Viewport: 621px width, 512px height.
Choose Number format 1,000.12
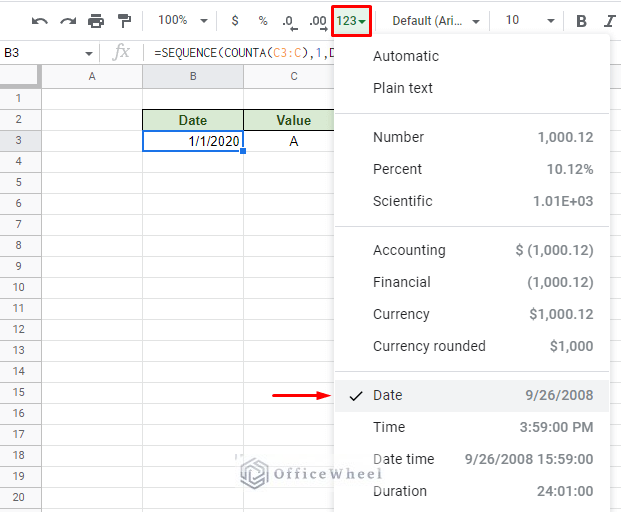coord(472,137)
